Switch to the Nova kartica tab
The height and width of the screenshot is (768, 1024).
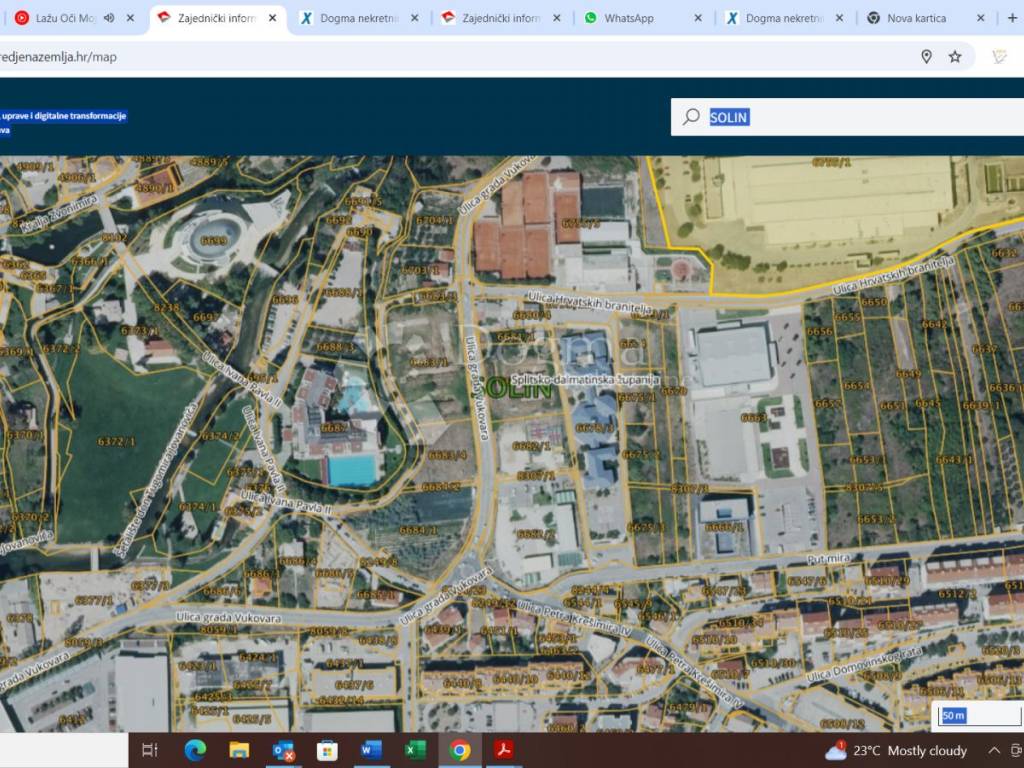pos(915,18)
